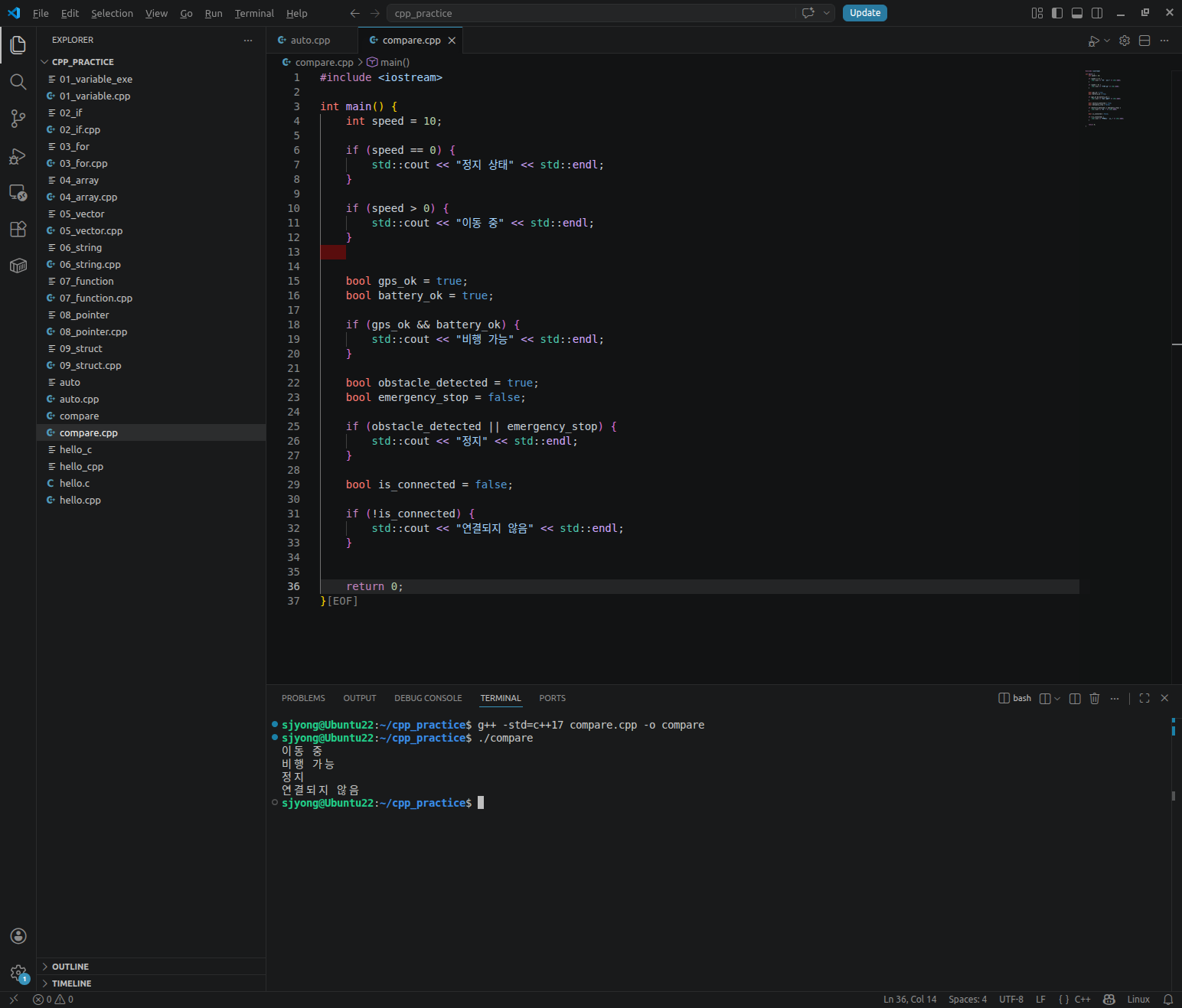Viewport: 1182px width, 1008px height.
Task: Maximize the terminal panel size
Action: [x=1144, y=698]
